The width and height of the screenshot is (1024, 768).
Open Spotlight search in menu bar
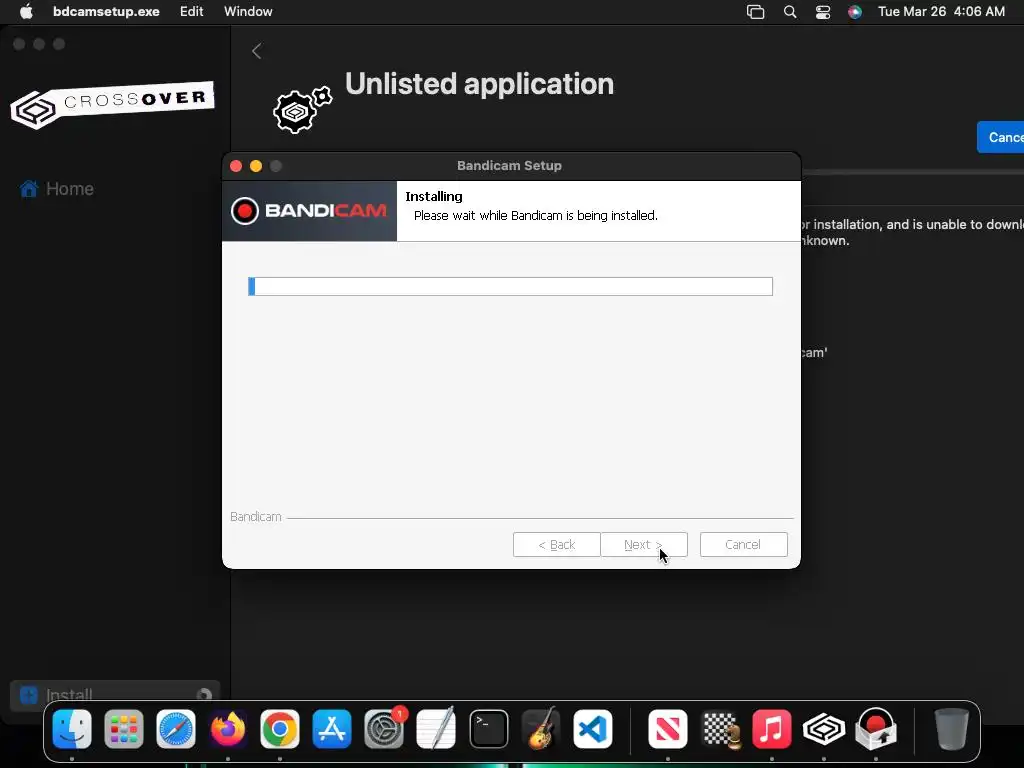(x=790, y=12)
